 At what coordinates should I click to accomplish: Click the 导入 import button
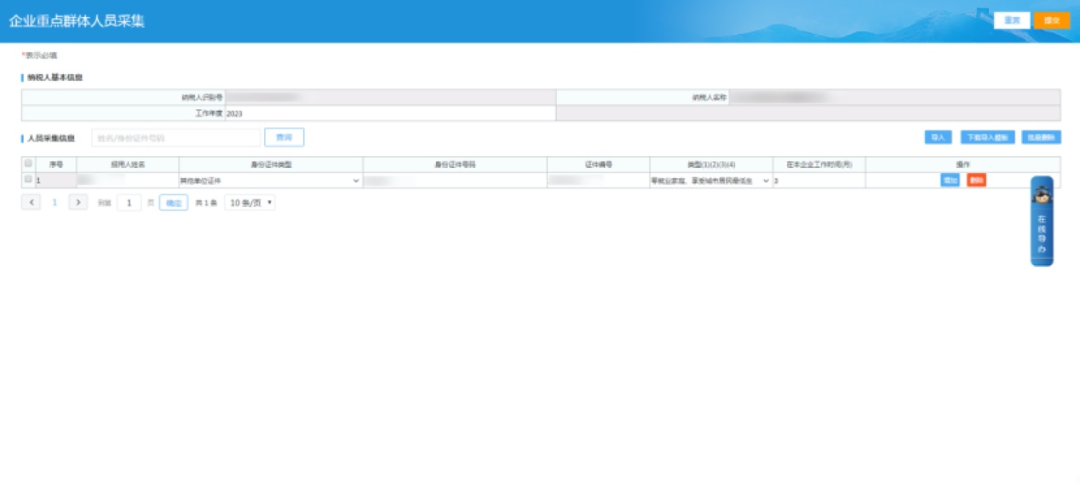(938, 138)
